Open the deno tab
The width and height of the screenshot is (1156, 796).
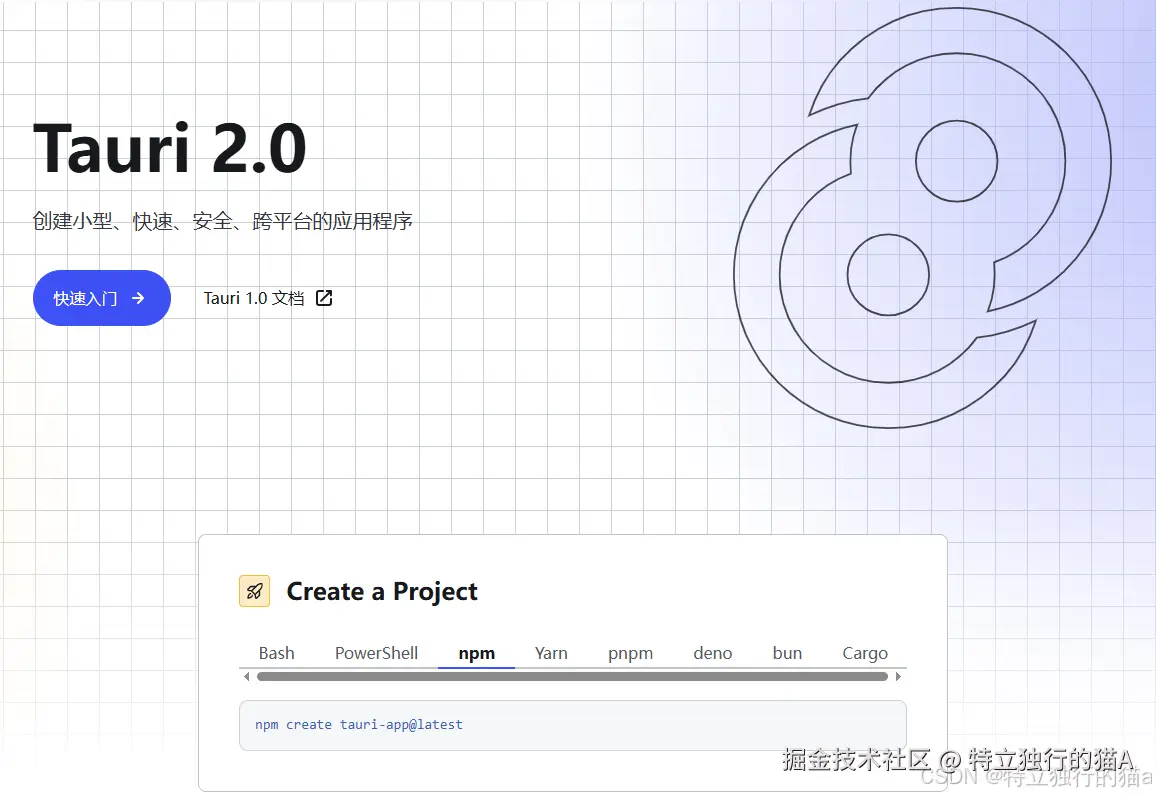[x=712, y=653]
